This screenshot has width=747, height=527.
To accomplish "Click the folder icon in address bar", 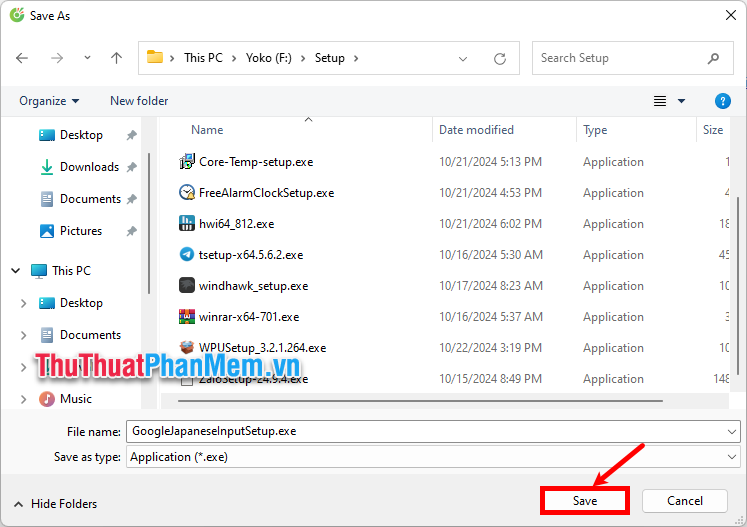I will coord(154,57).
